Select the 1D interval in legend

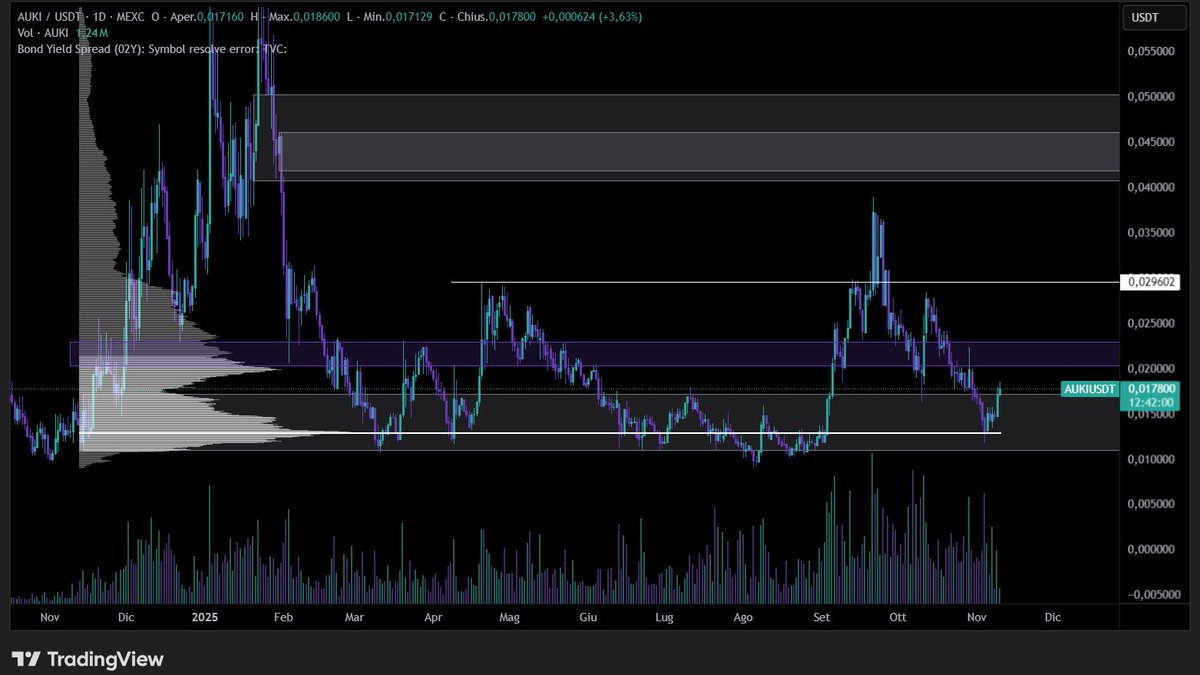coord(101,18)
